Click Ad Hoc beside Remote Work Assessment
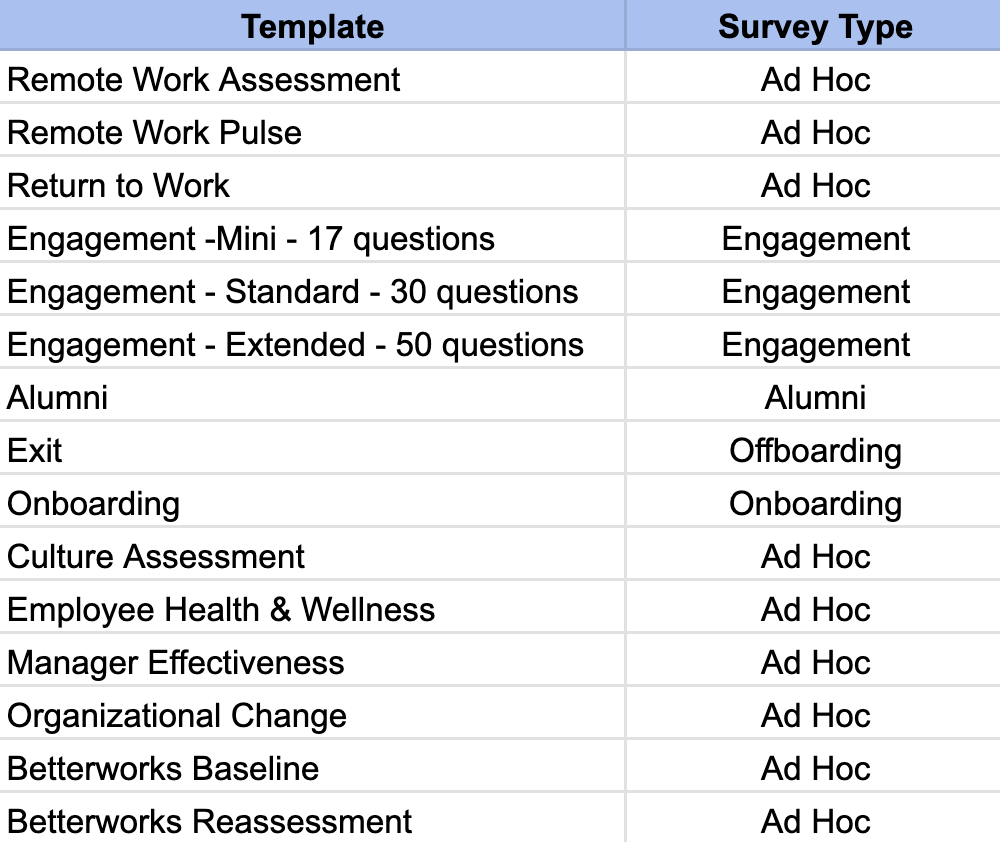 [814, 78]
